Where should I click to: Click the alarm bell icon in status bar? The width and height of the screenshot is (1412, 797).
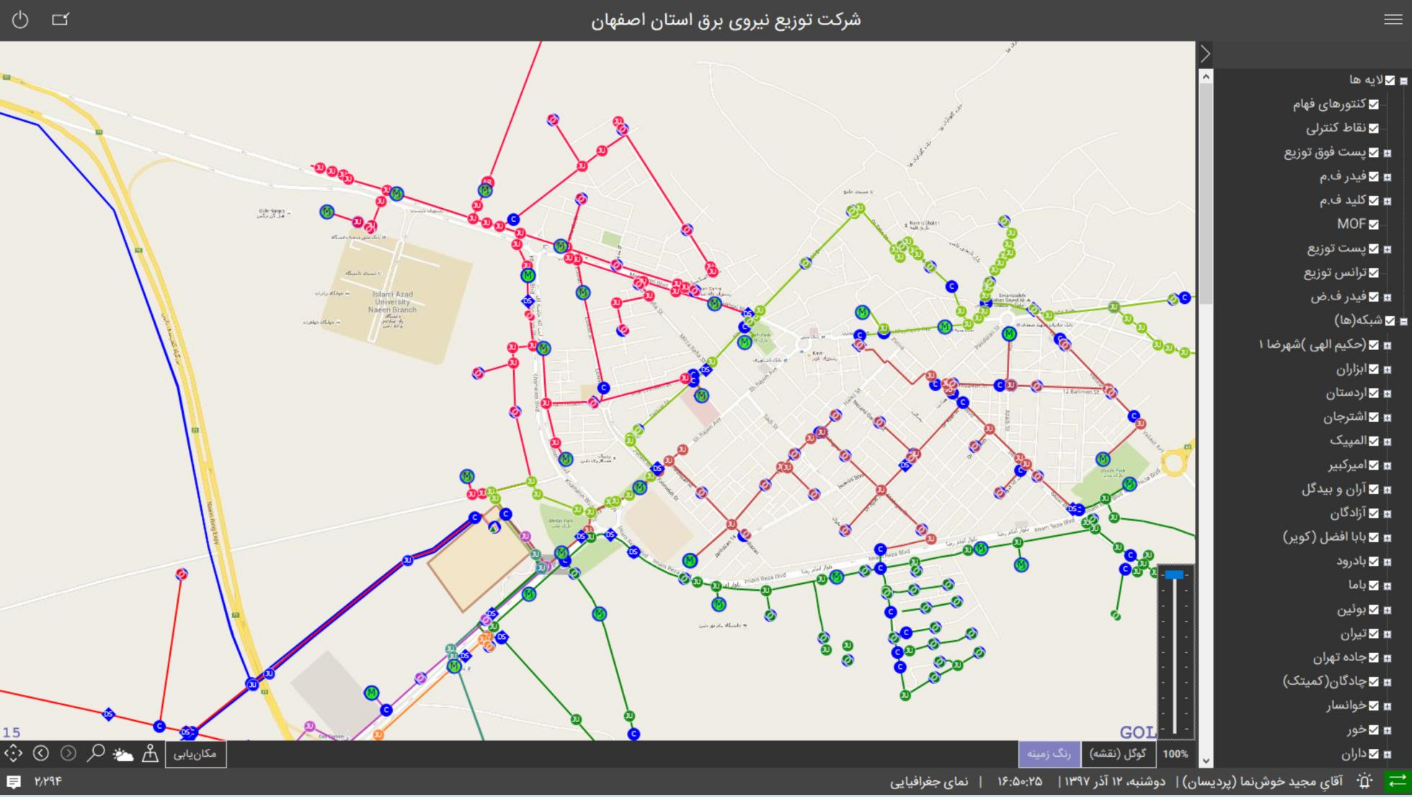coord(1364,781)
